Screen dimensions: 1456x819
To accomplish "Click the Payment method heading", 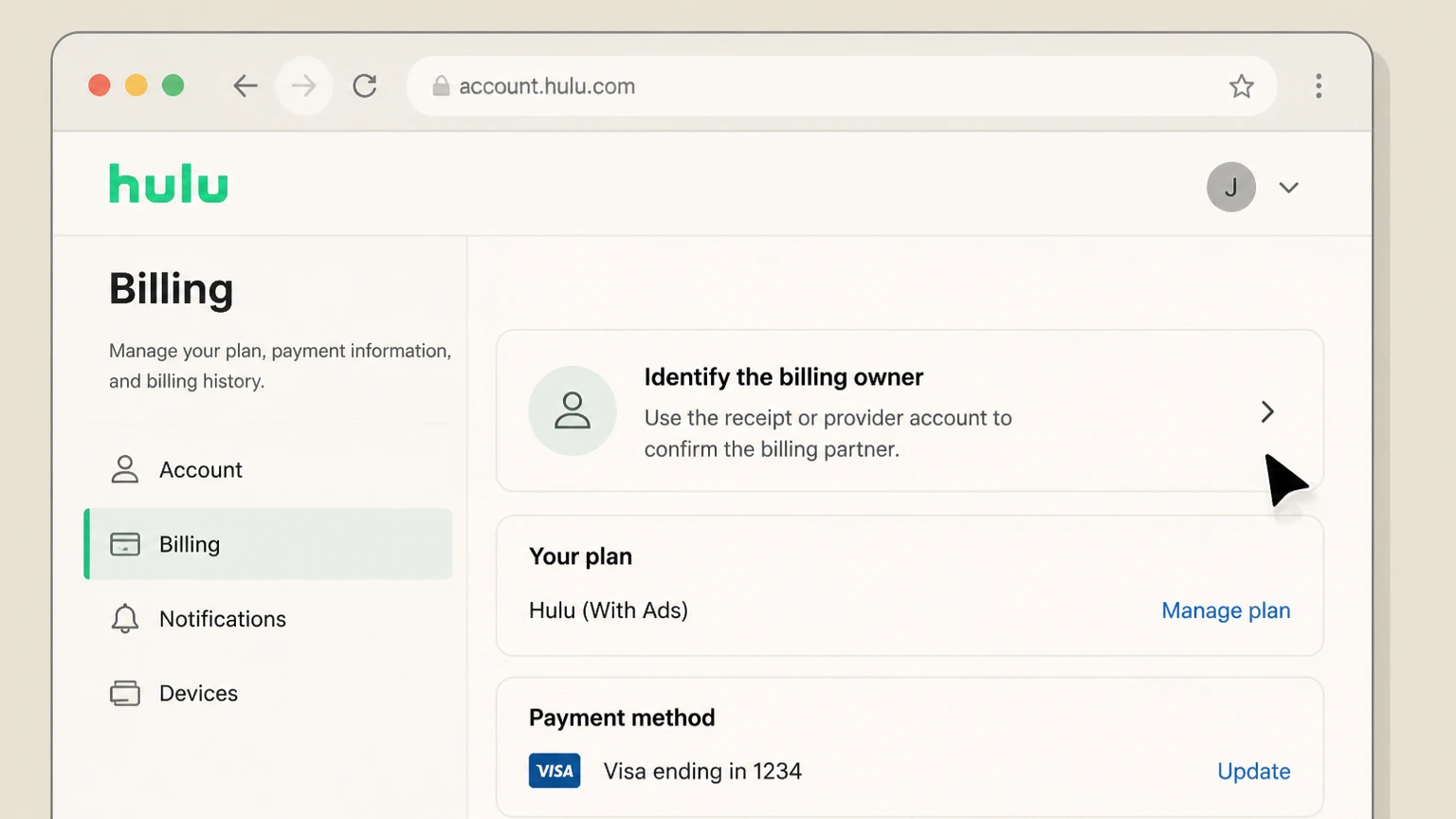I will click(622, 718).
